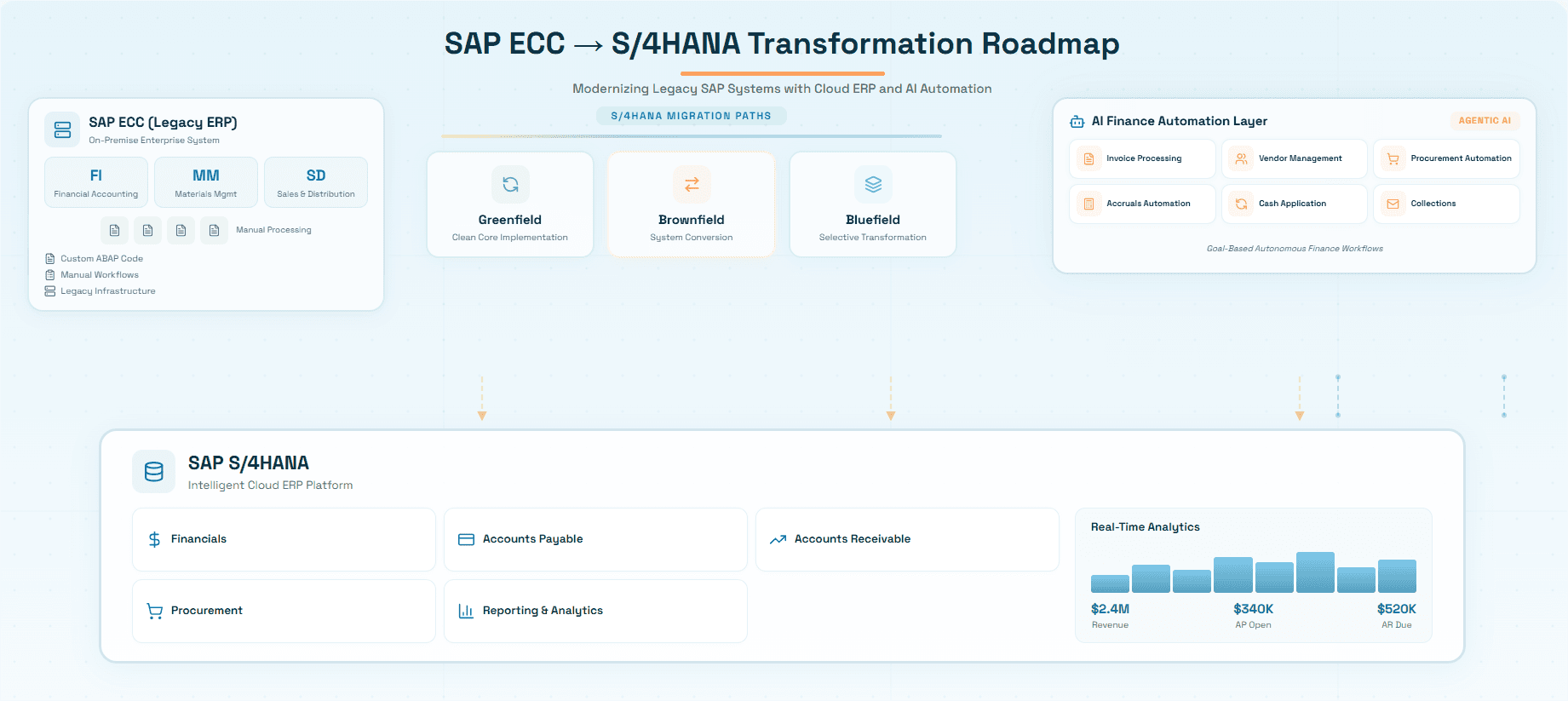Select the SD Sales & Distribution module
Screen dimensions: 1568x701
(x=316, y=182)
